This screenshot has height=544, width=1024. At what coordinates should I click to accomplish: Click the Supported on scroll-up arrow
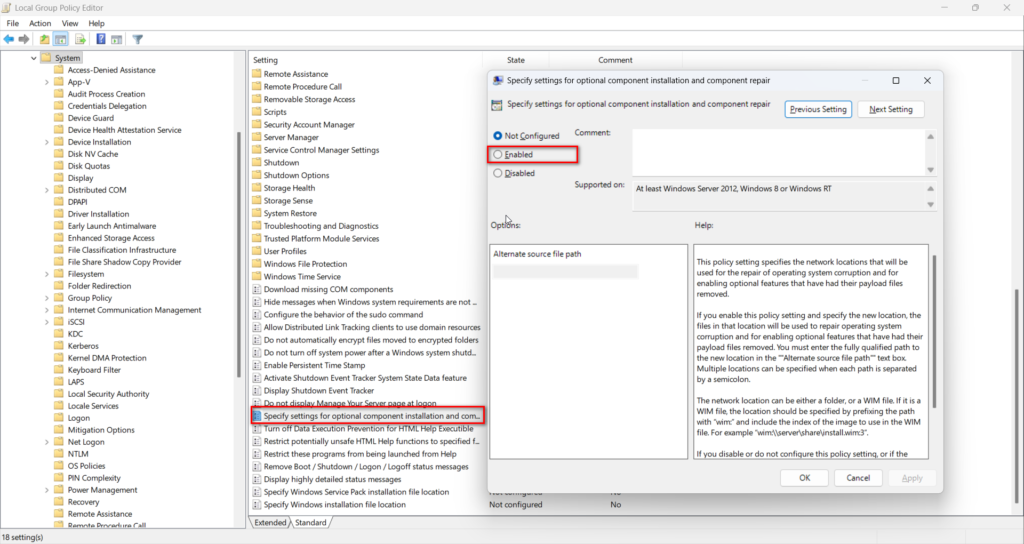coord(931,189)
